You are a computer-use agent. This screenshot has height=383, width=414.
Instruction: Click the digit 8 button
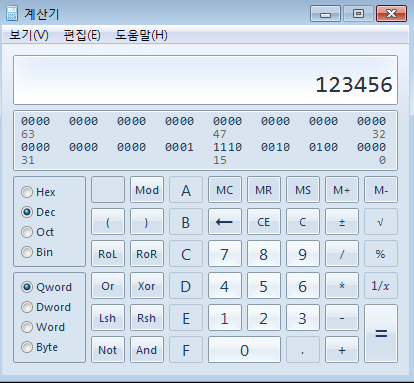pyautogui.click(x=264, y=254)
